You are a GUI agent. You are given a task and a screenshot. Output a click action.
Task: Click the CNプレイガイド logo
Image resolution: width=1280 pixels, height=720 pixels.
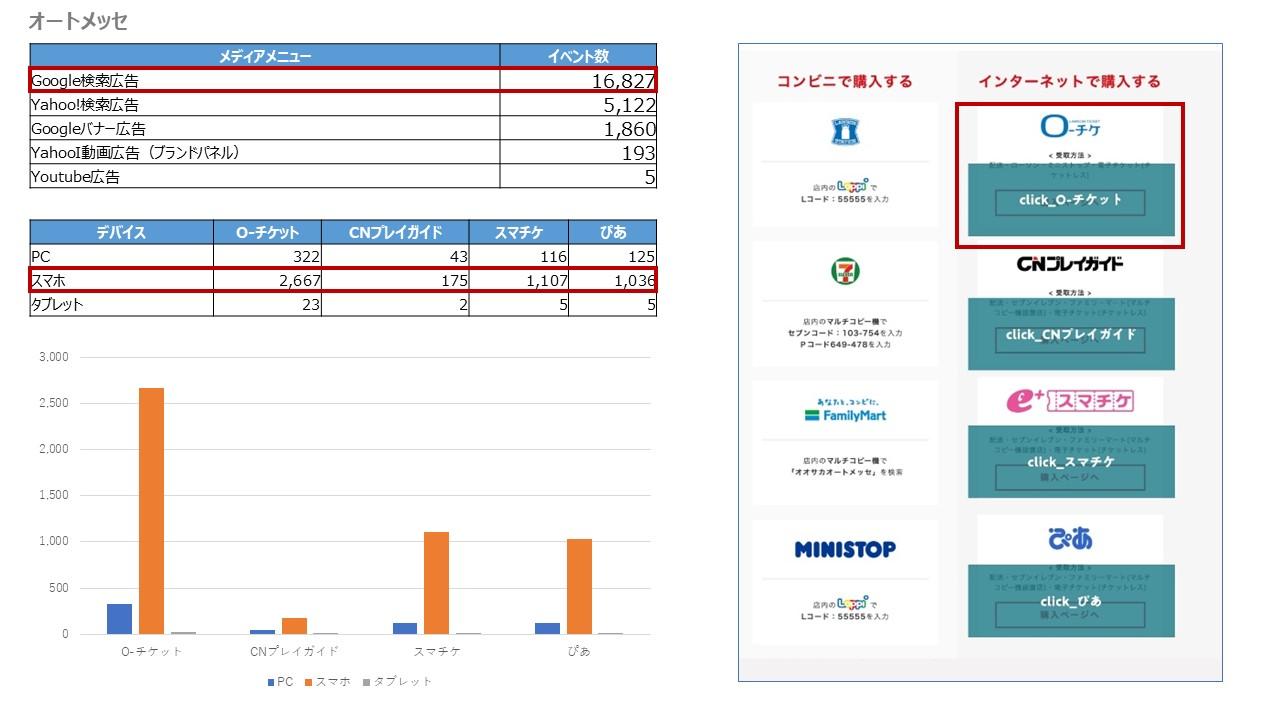[1070, 264]
